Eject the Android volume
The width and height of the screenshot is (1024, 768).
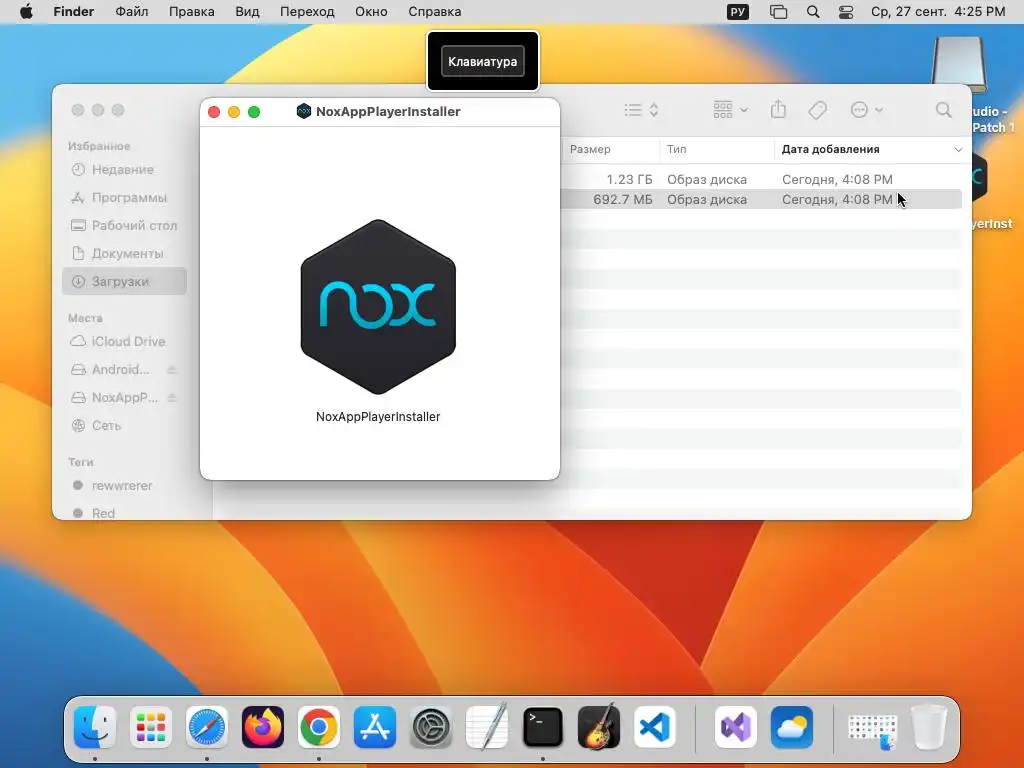click(171, 370)
